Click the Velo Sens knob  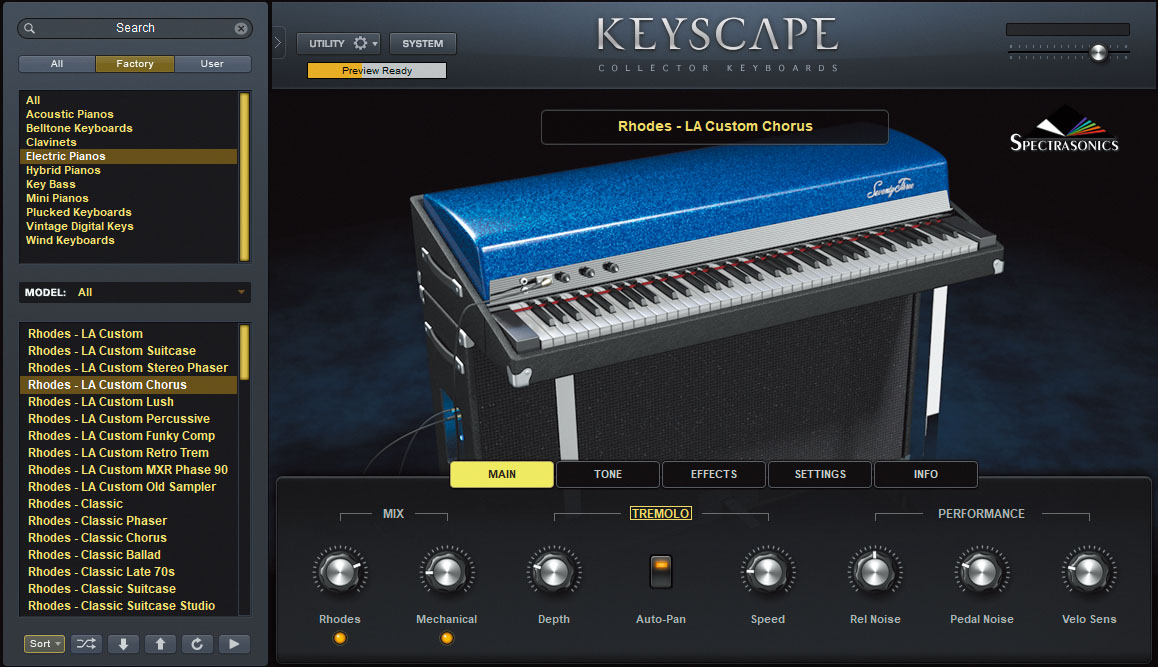click(x=1089, y=572)
